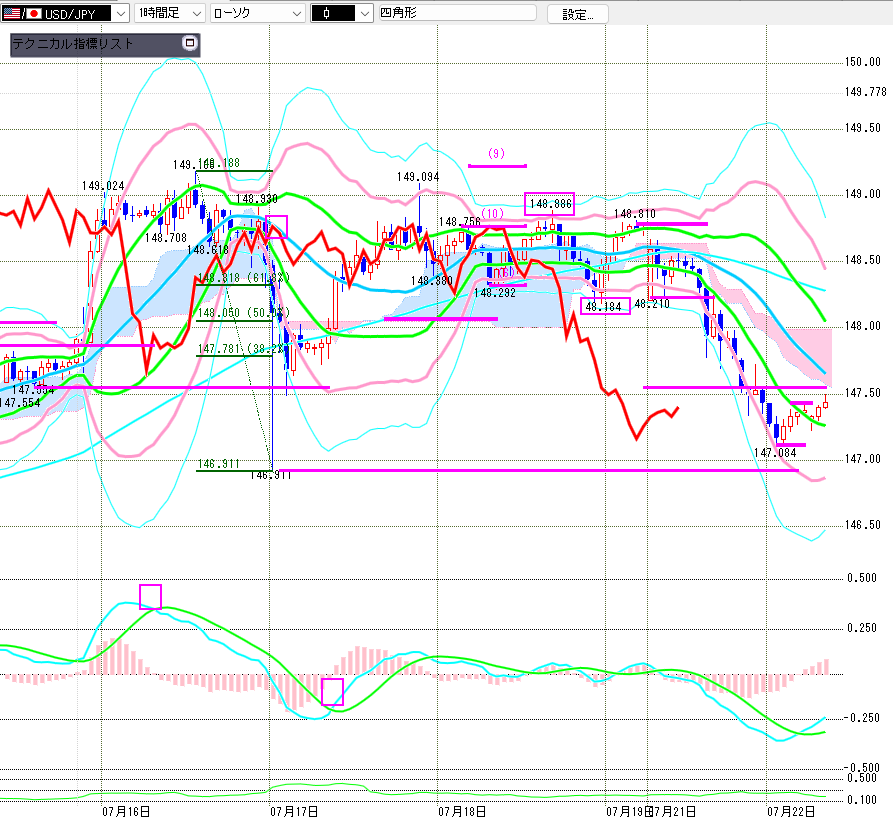Click the 四角形 shape field
The image size is (893, 821).
click(458, 13)
